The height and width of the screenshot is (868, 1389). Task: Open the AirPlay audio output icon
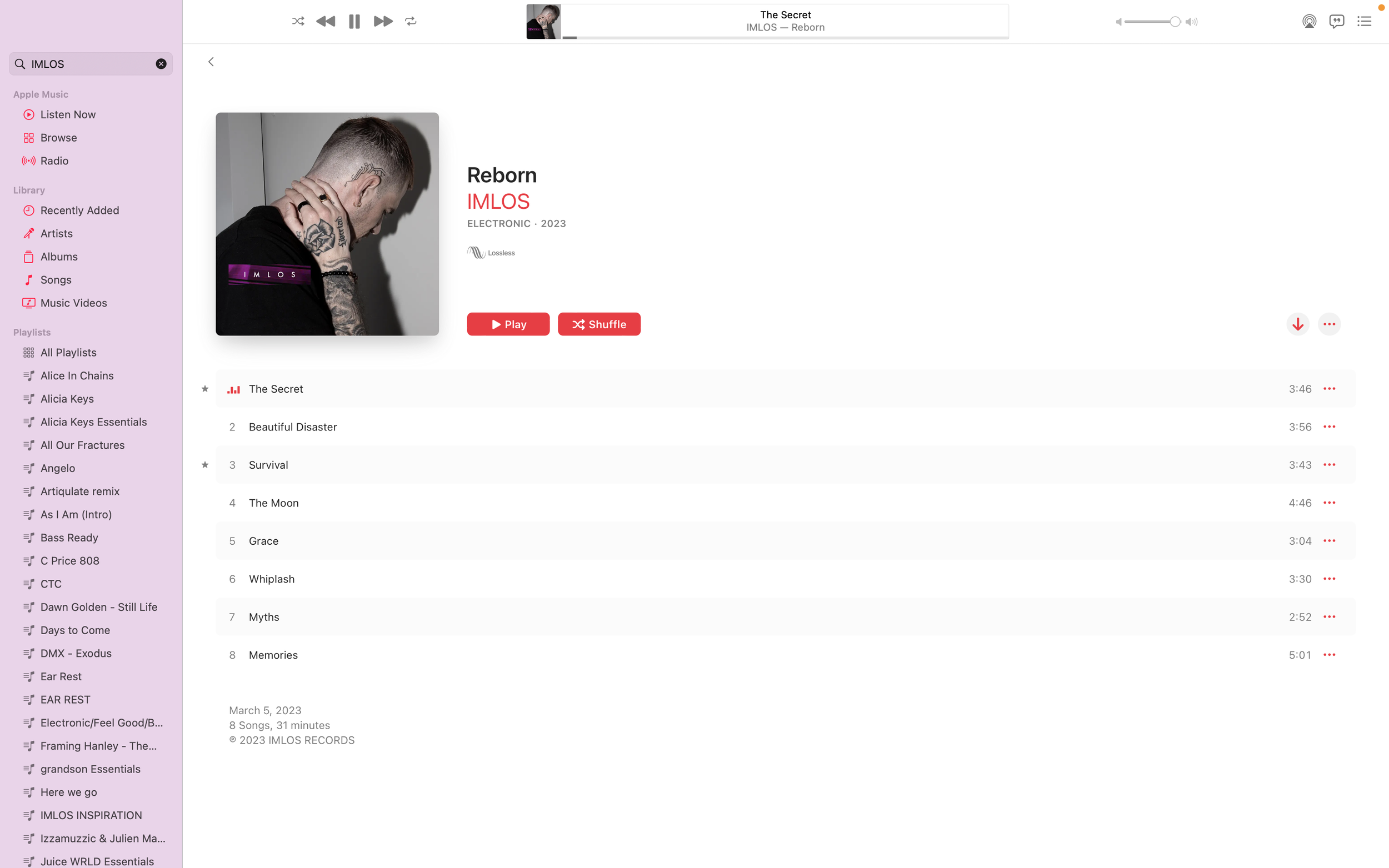[1308, 21]
